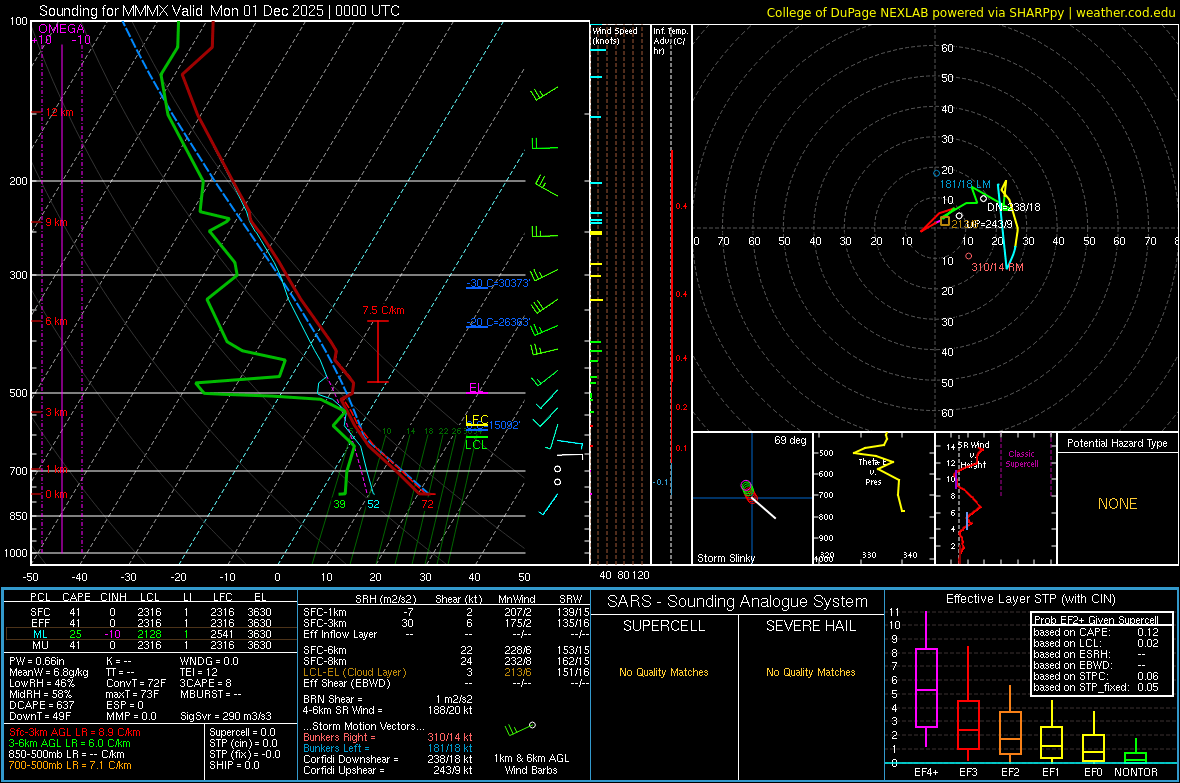
Task: Click the 'Classic Supercell' label in SR Wind inset
Action: tap(1021, 459)
